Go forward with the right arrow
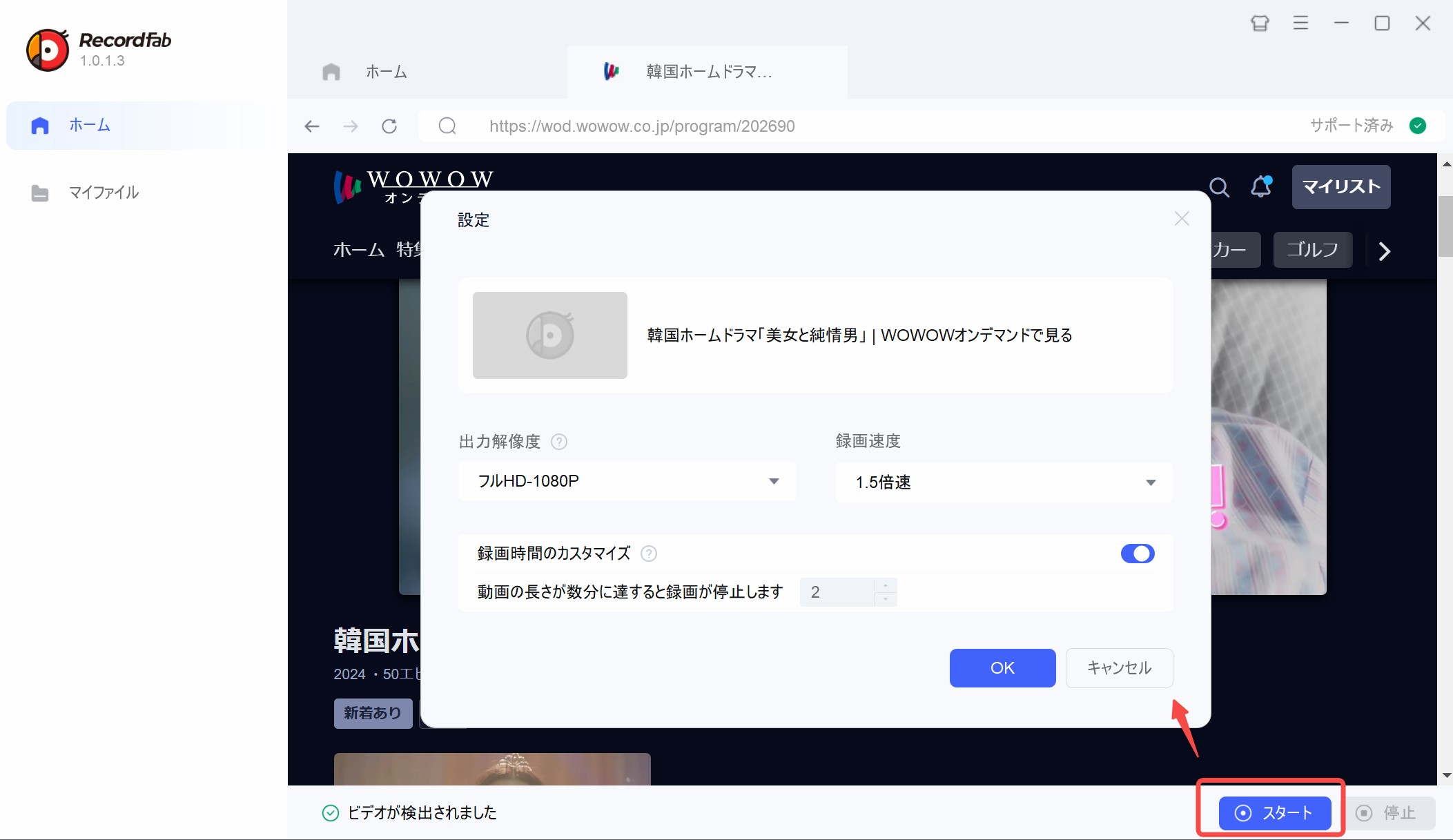The width and height of the screenshot is (1453, 840). coord(351,126)
